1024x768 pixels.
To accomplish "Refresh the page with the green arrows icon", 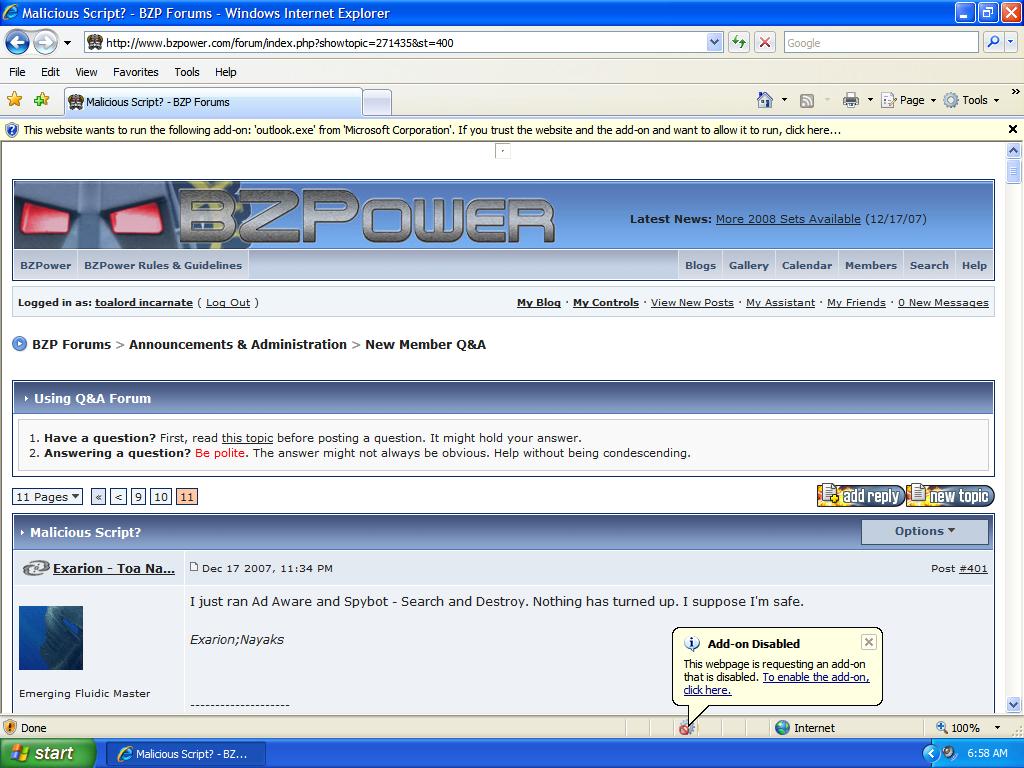I will tap(739, 43).
